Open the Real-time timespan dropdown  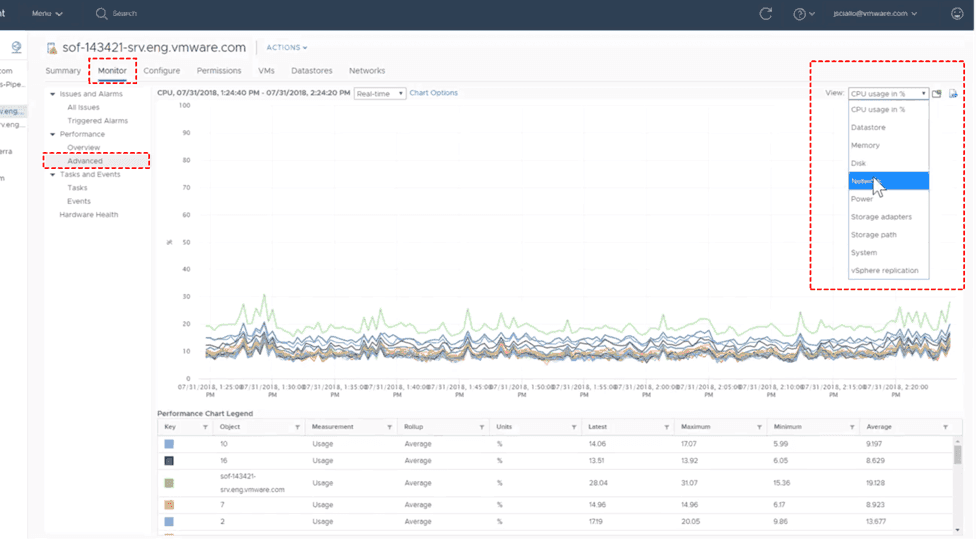click(x=379, y=93)
